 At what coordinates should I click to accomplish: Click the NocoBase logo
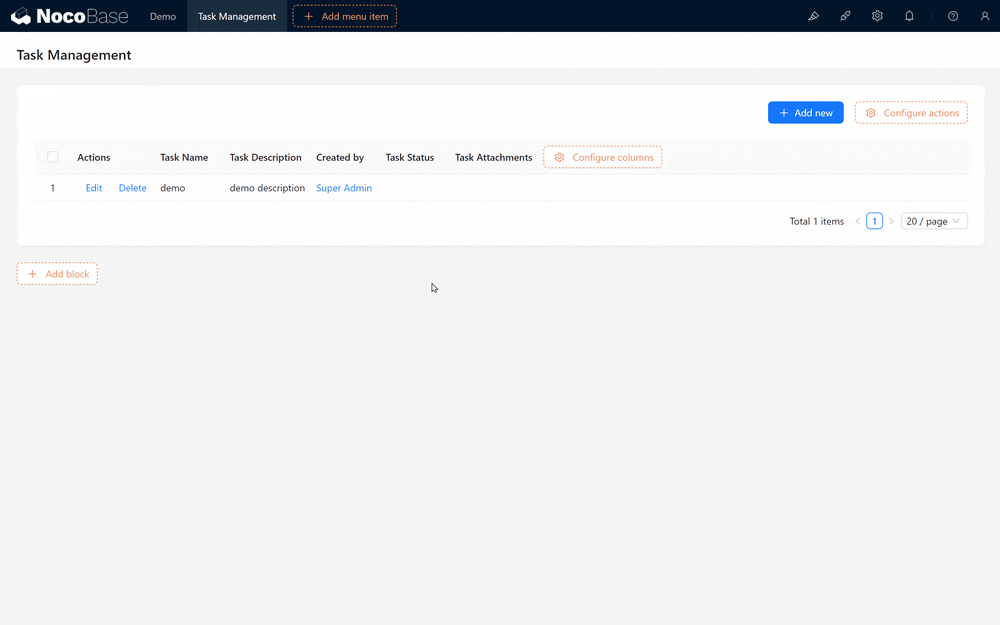click(70, 16)
